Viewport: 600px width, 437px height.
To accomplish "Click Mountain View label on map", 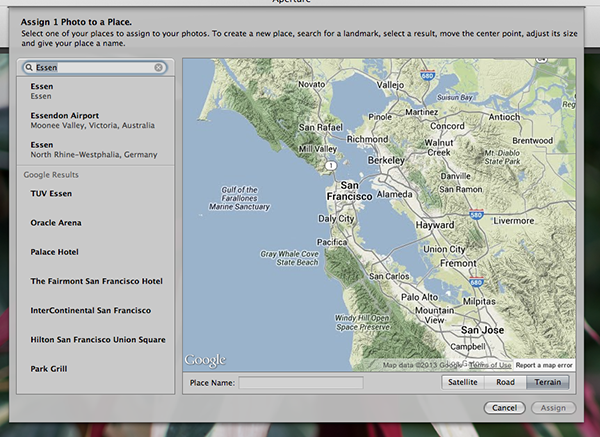I will [x=434, y=315].
